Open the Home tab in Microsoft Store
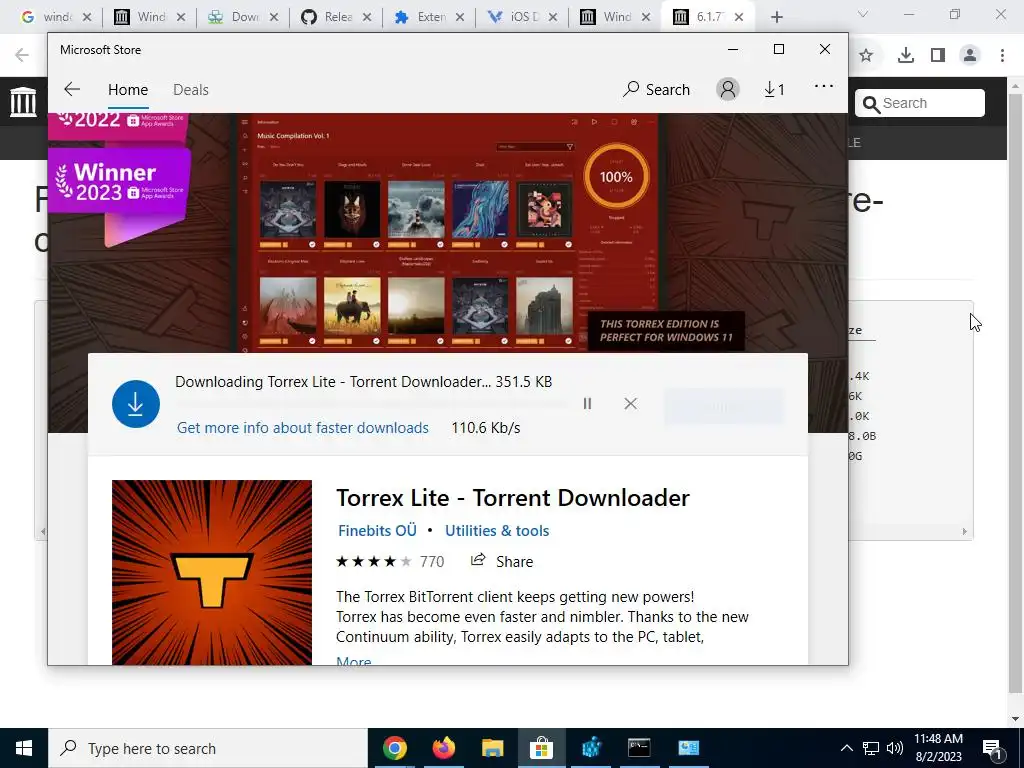 128,89
